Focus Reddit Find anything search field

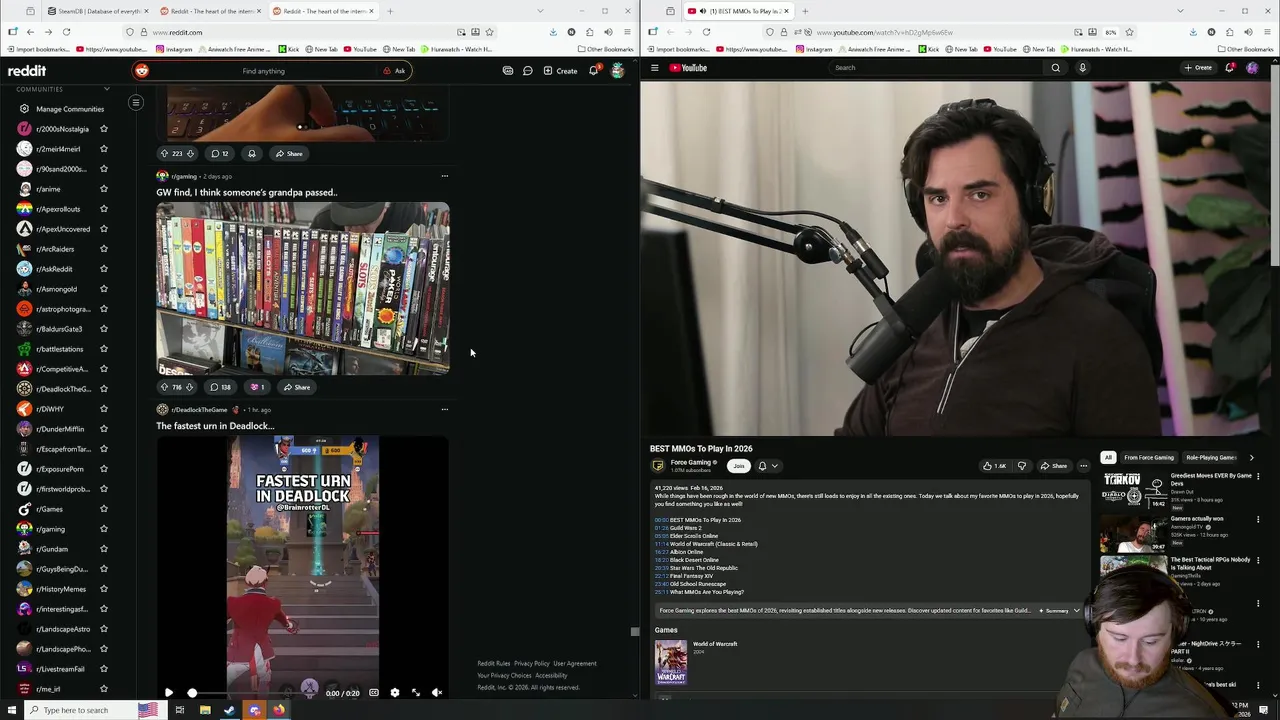point(264,71)
